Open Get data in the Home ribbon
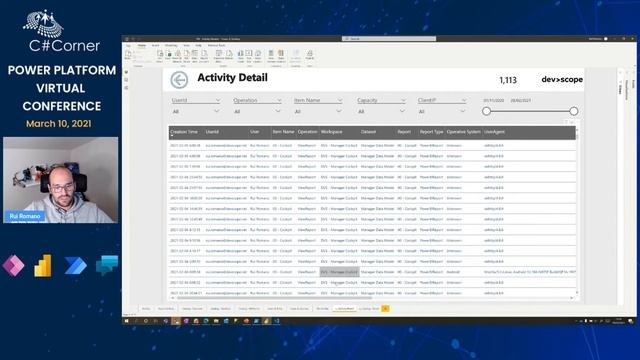This screenshot has width=640, height=360. click(160, 56)
